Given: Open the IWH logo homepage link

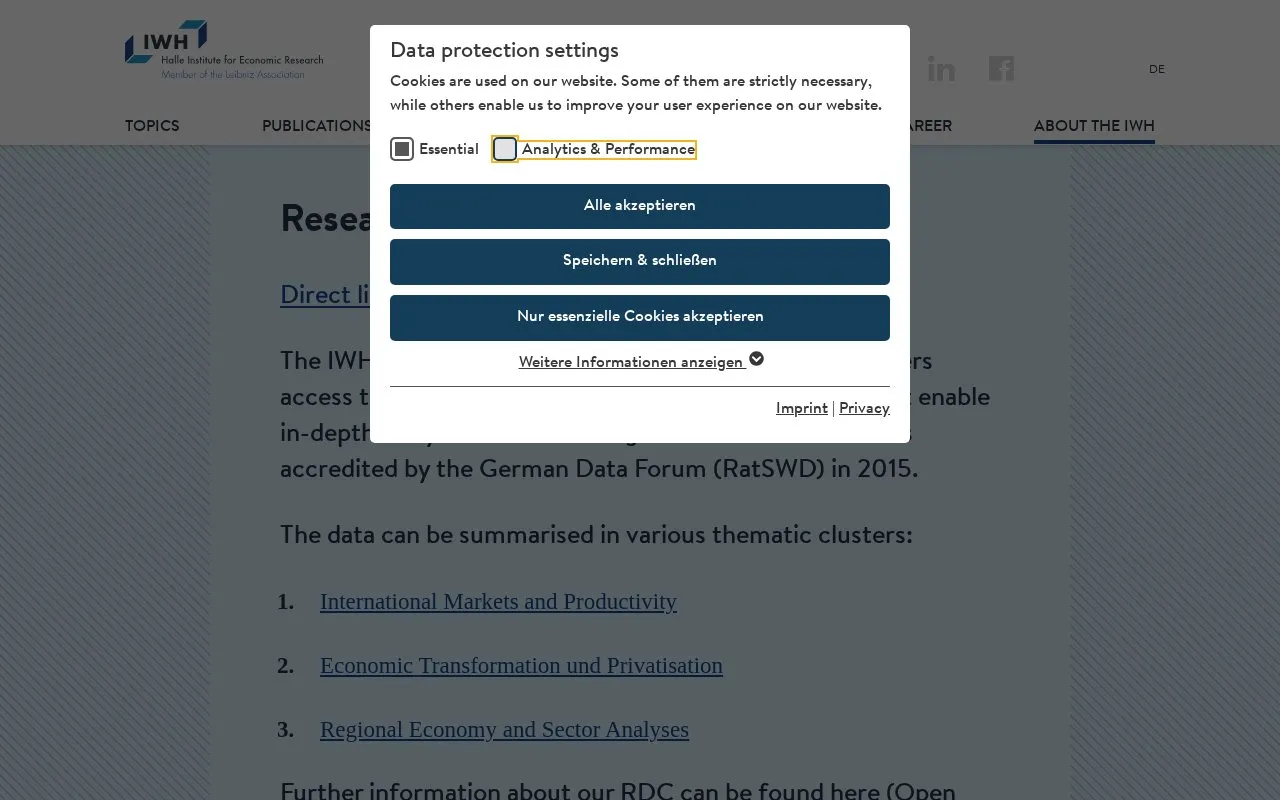Looking at the screenshot, I should (x=224, y=50).
